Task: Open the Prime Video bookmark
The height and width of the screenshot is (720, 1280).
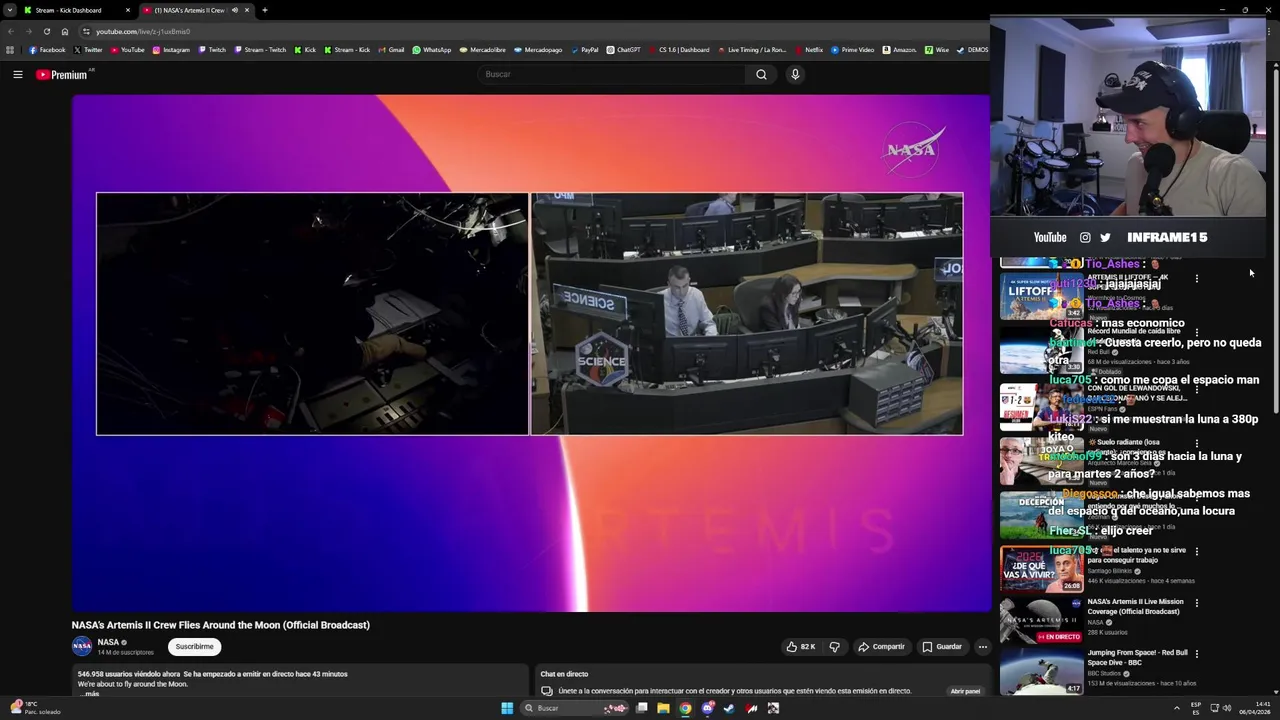Action: [x=853, y=50]
